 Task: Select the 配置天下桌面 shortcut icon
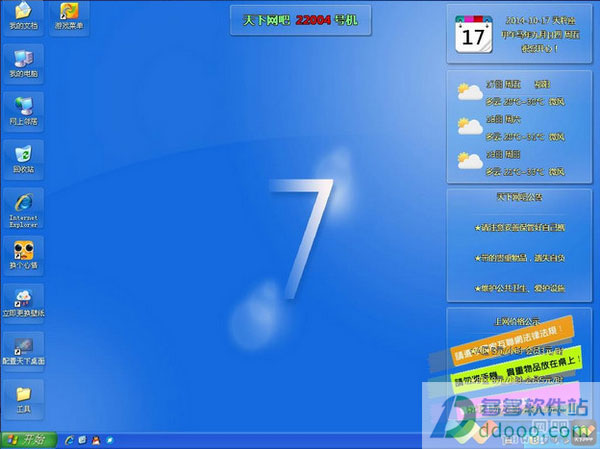click(23, 351)
